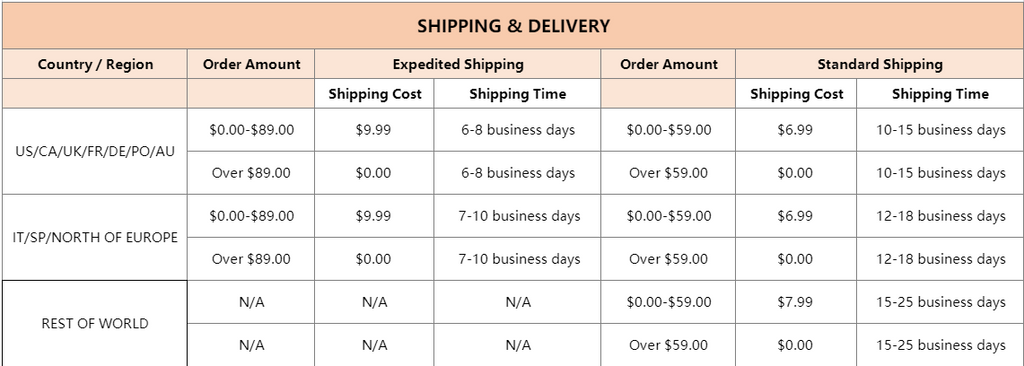Click the first $6.99 standard shipping cost cell
This screenshot has width=1024, height=366.
(795, 129)
